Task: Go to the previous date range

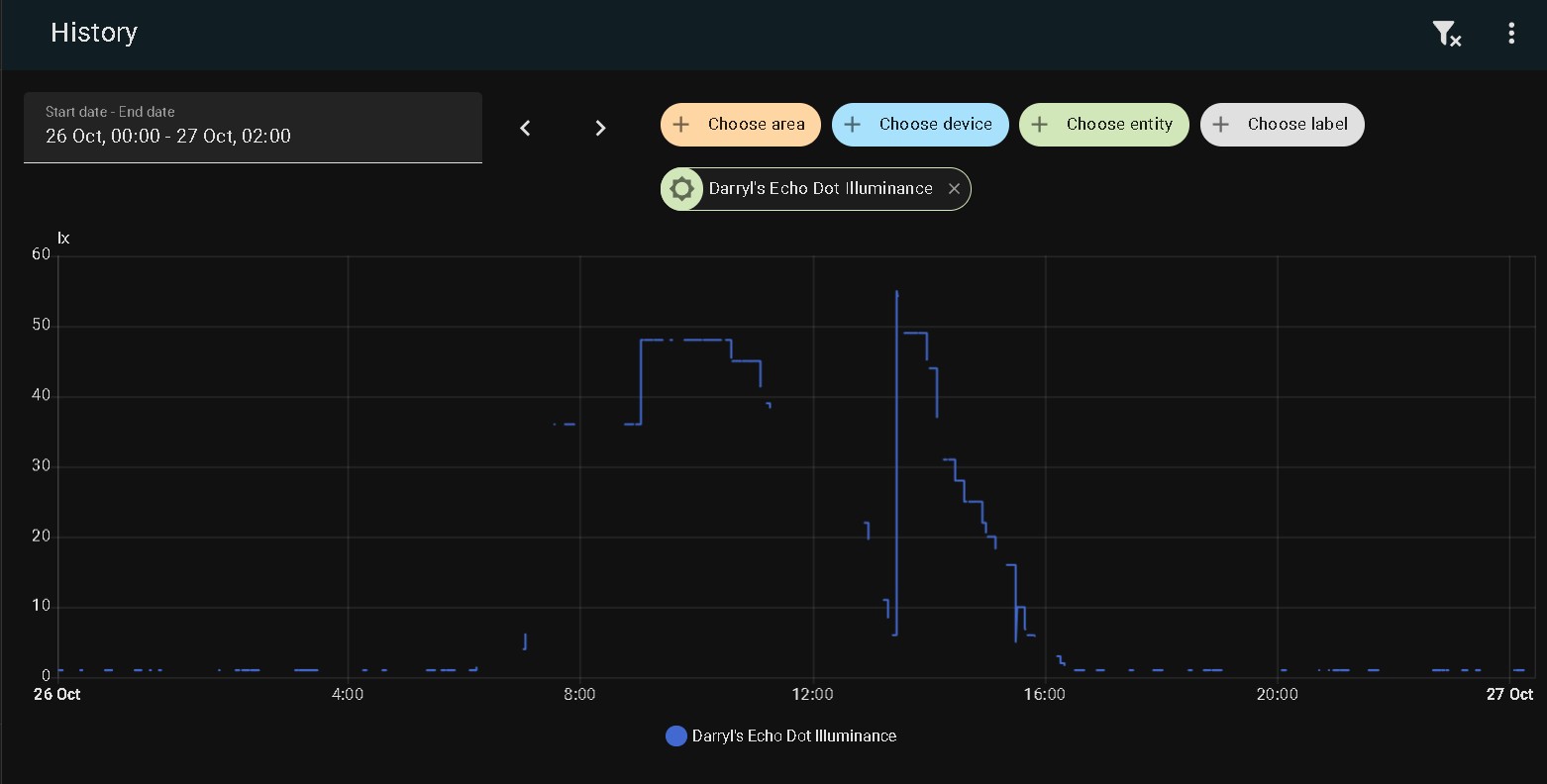Action: (526, 128)
